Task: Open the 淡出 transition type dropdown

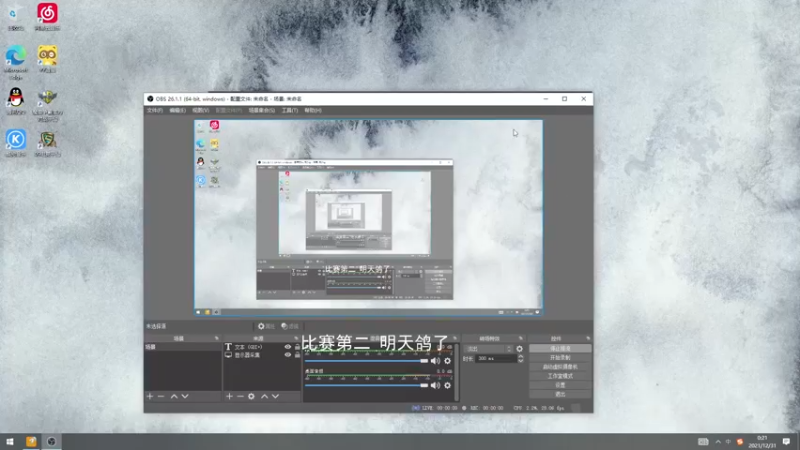Action: tap(488, 349)
